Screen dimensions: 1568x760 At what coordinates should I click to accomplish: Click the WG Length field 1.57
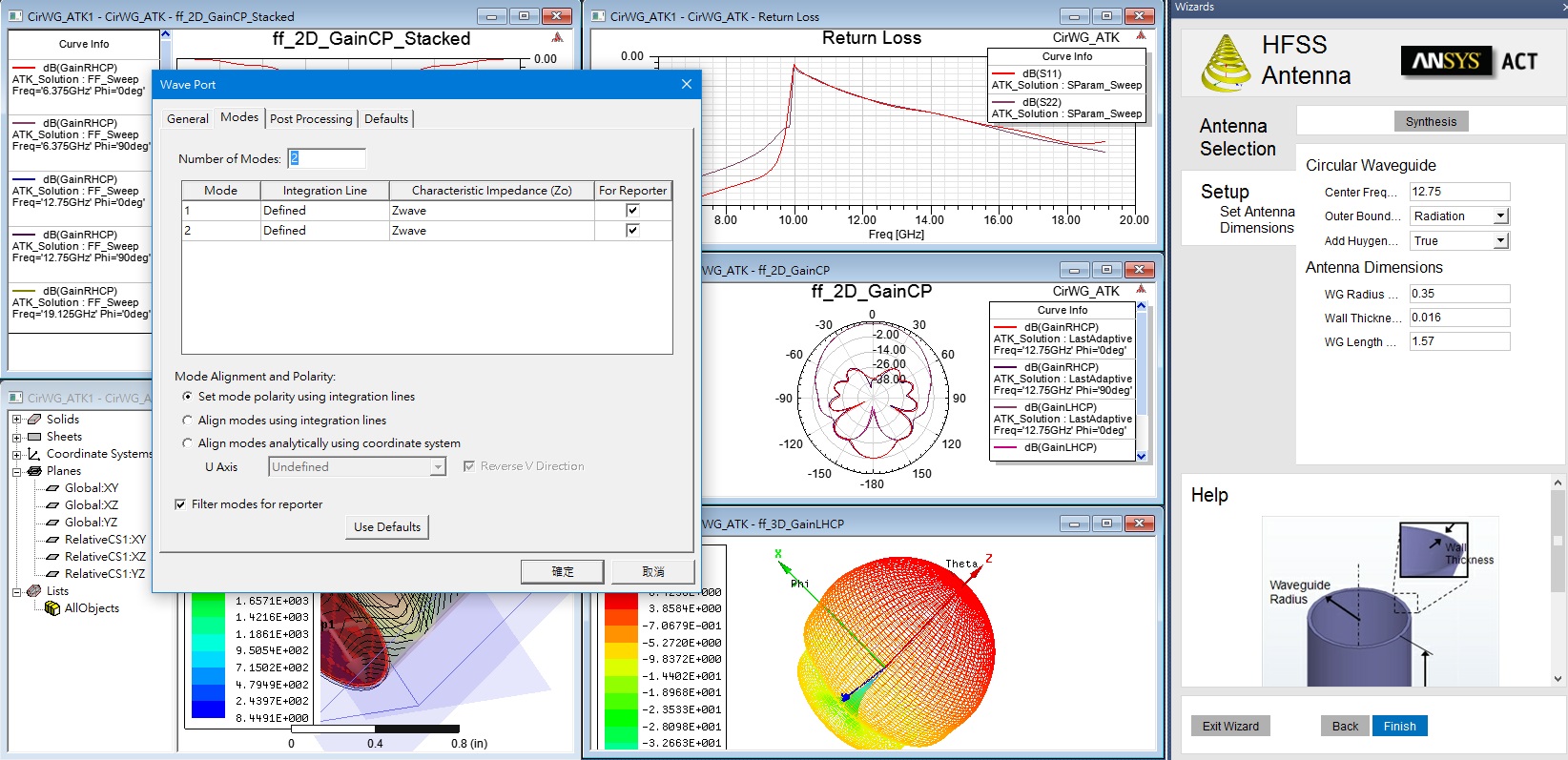pos(1459,341)
